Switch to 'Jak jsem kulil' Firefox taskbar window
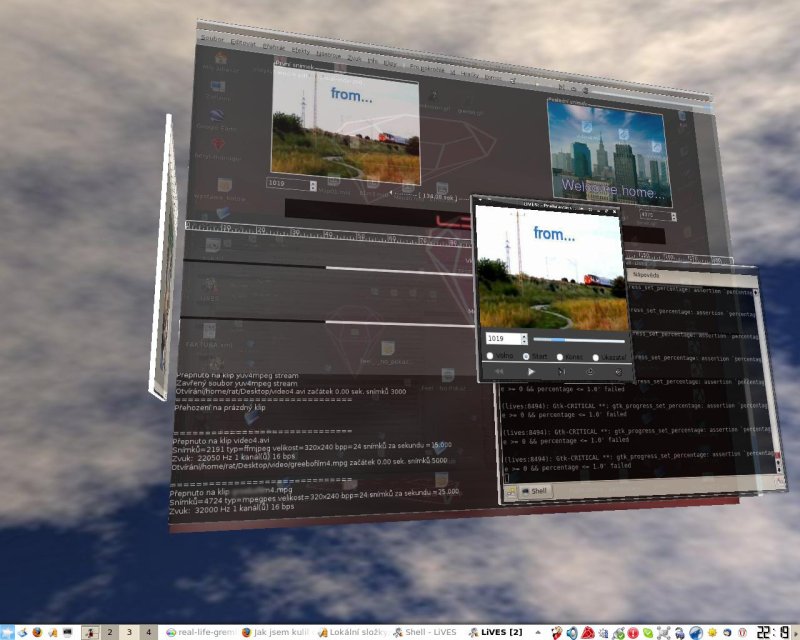Image resolution: width=800 pixels, height=640 pixels. [276, 632]
